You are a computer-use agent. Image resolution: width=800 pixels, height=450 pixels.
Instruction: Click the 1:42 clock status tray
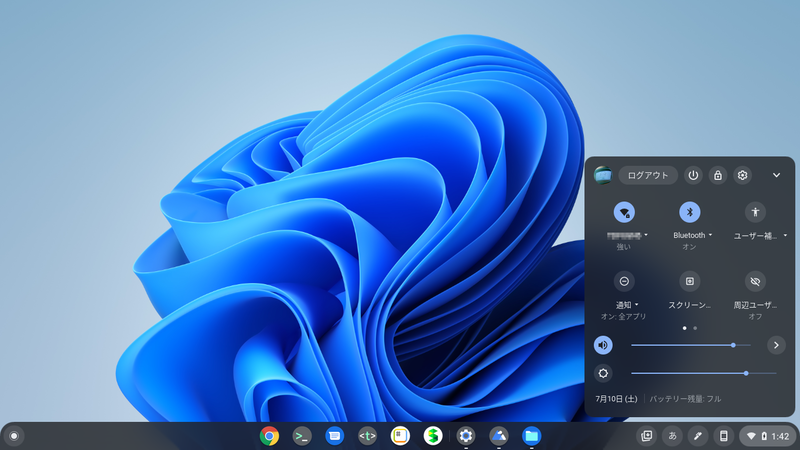tap(767, 436)
